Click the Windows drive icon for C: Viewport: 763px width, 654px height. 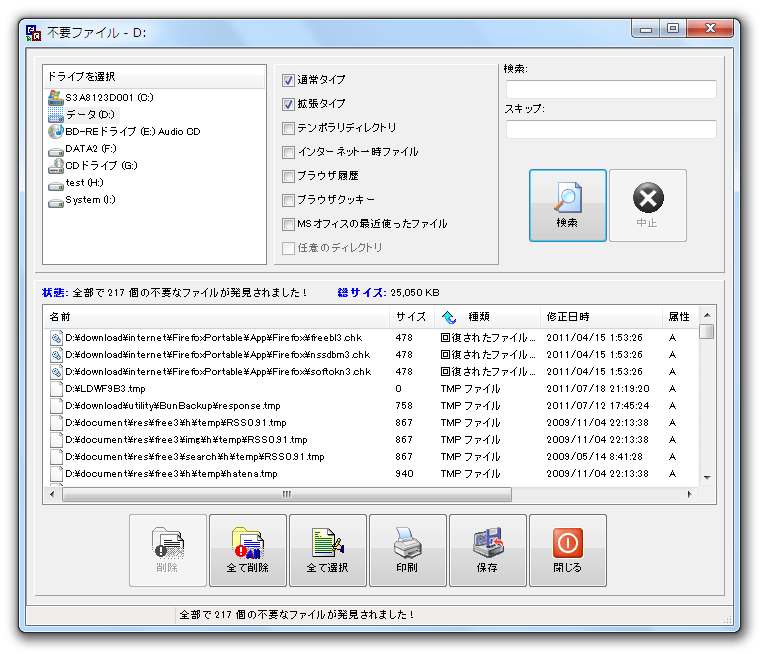pos(56,97)
